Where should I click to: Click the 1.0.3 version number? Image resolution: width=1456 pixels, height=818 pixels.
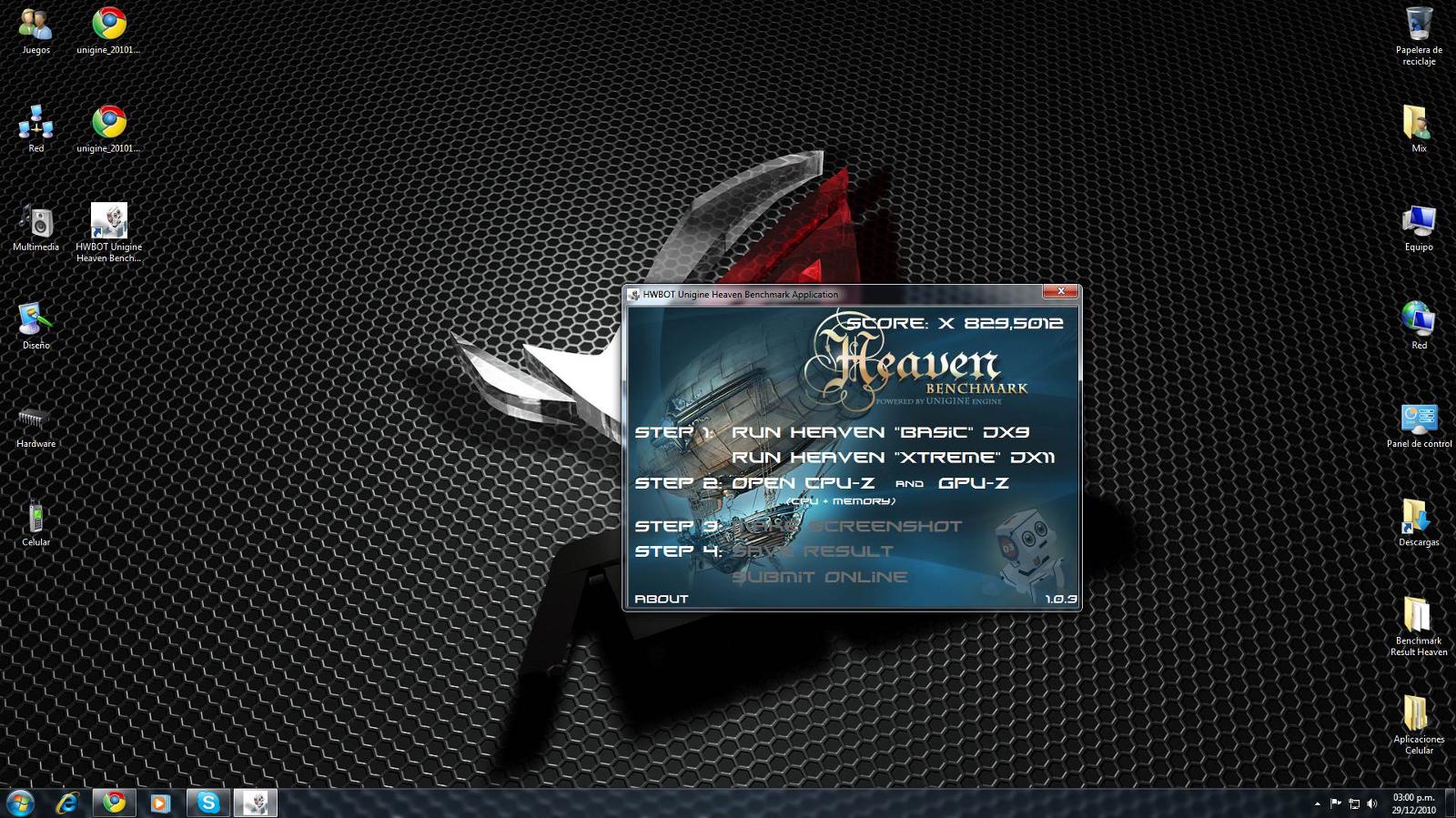1060,599
